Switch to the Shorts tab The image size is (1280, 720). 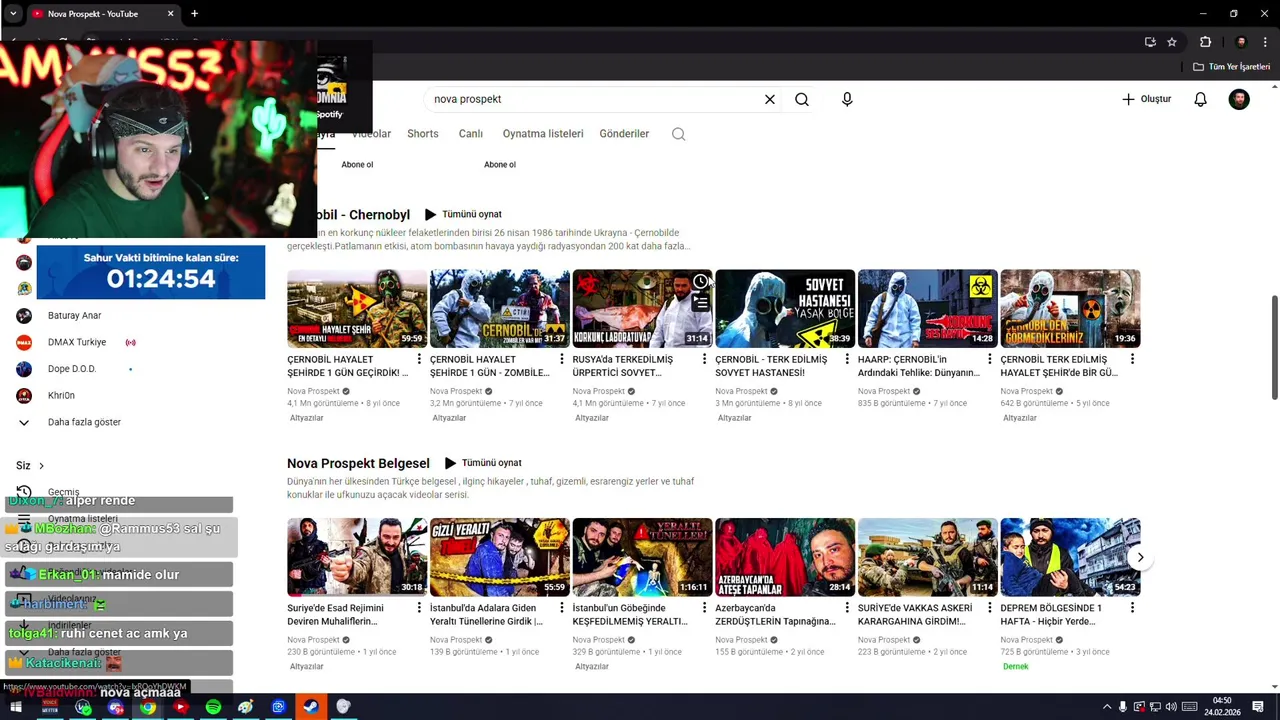click(423, 134)
